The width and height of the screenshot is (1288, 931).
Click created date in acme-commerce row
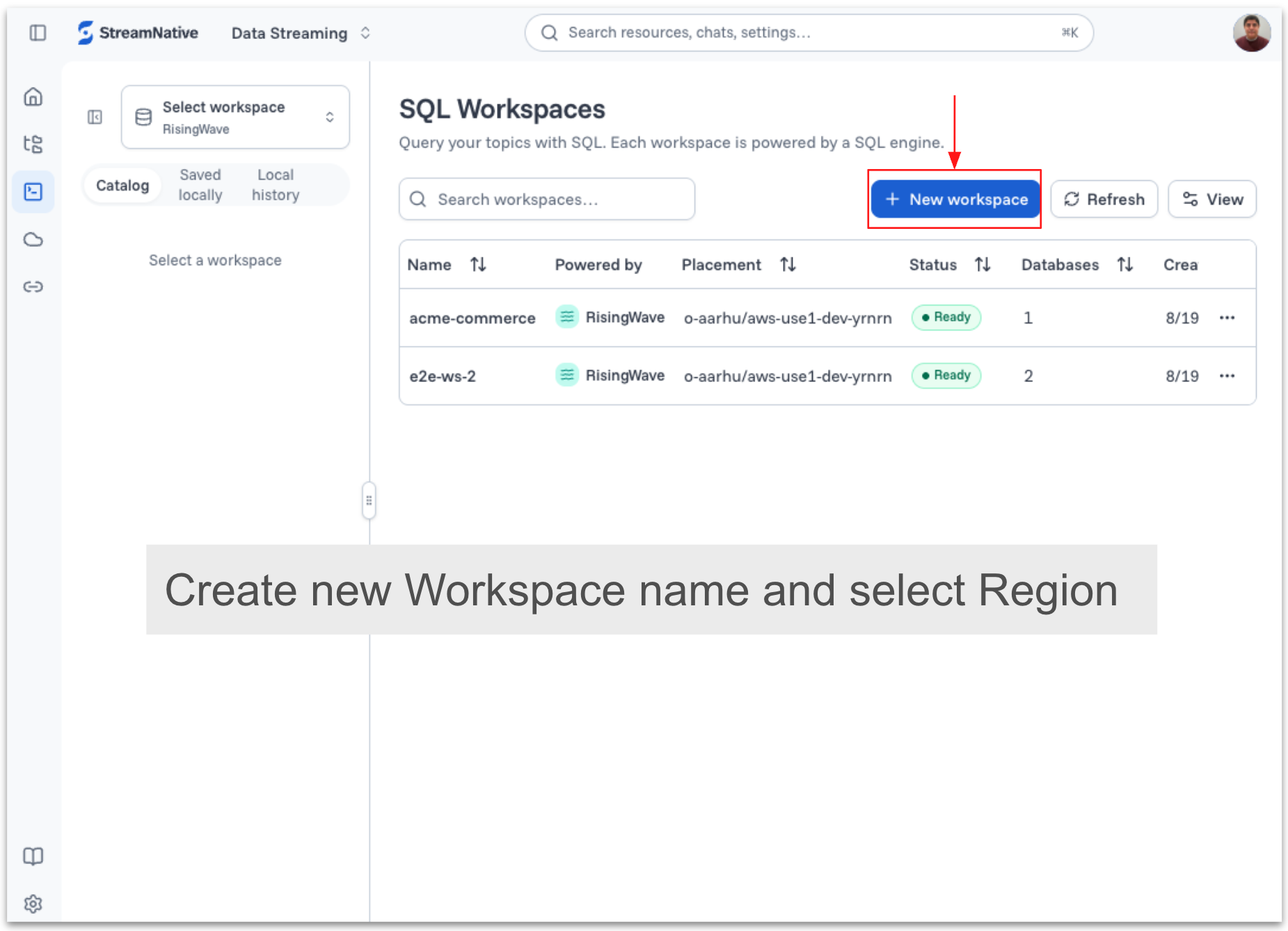[x=1182, y=318]
